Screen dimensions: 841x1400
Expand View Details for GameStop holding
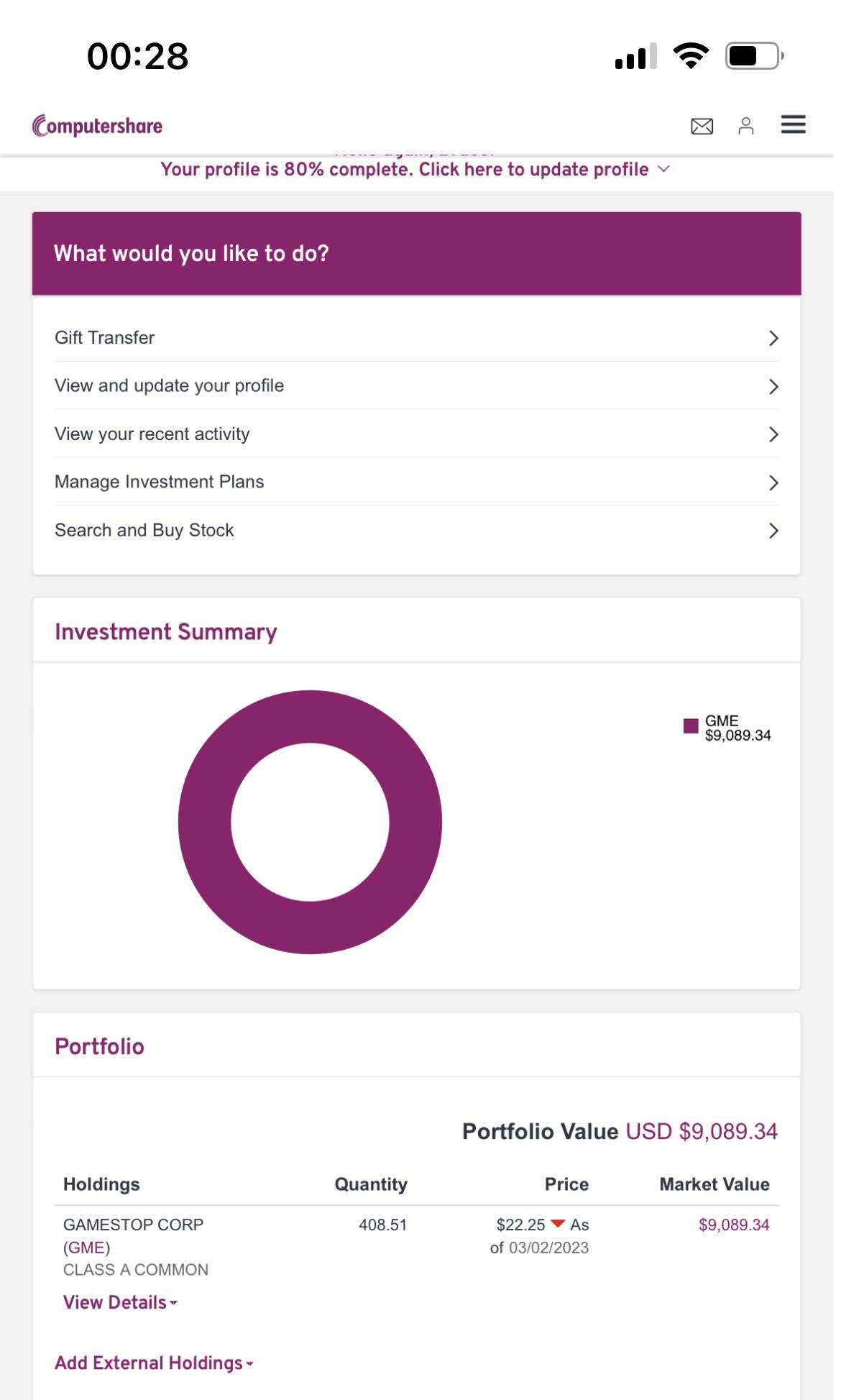[x=120, y=1302]
